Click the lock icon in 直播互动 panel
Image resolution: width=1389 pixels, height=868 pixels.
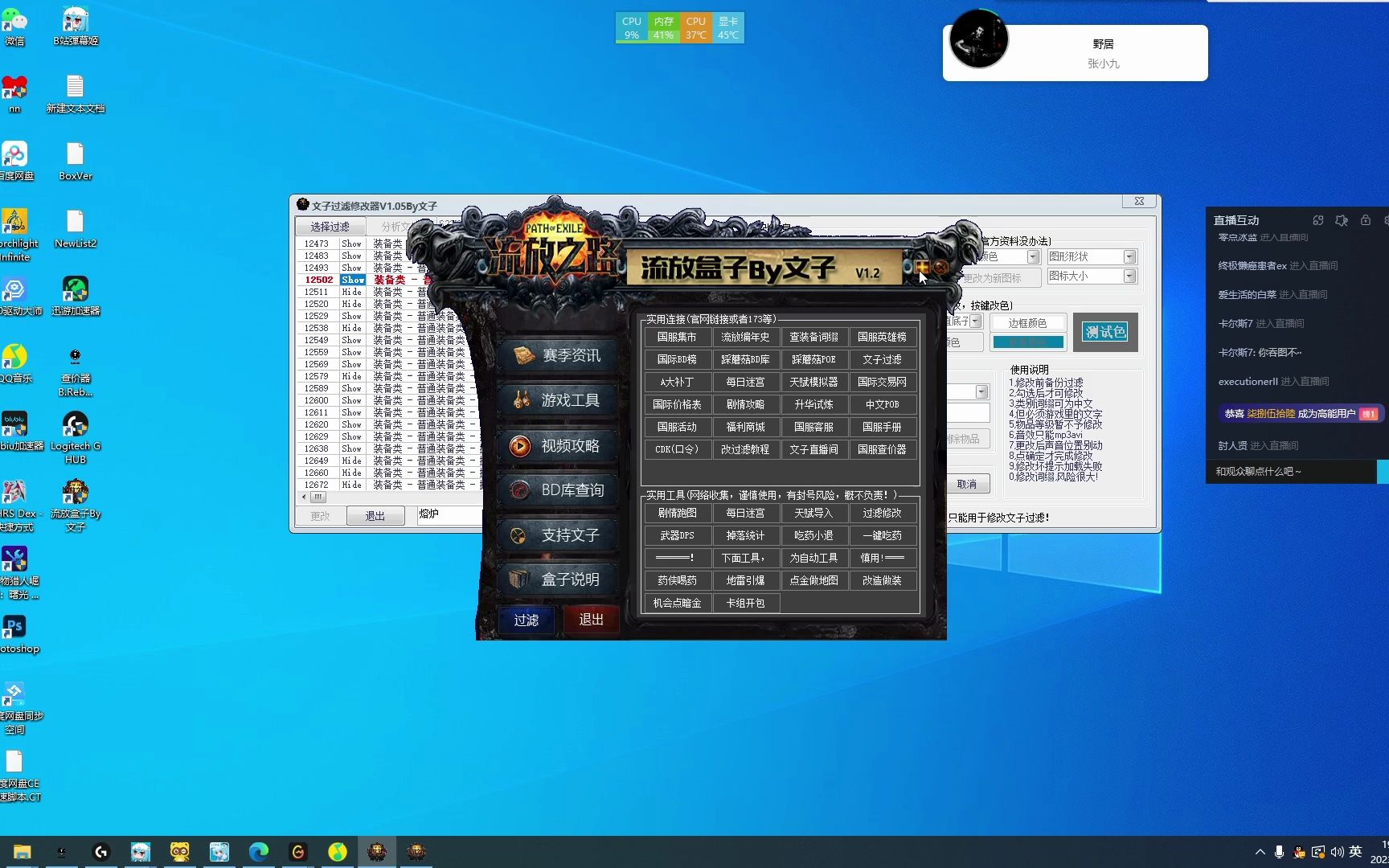point(1365,220)
